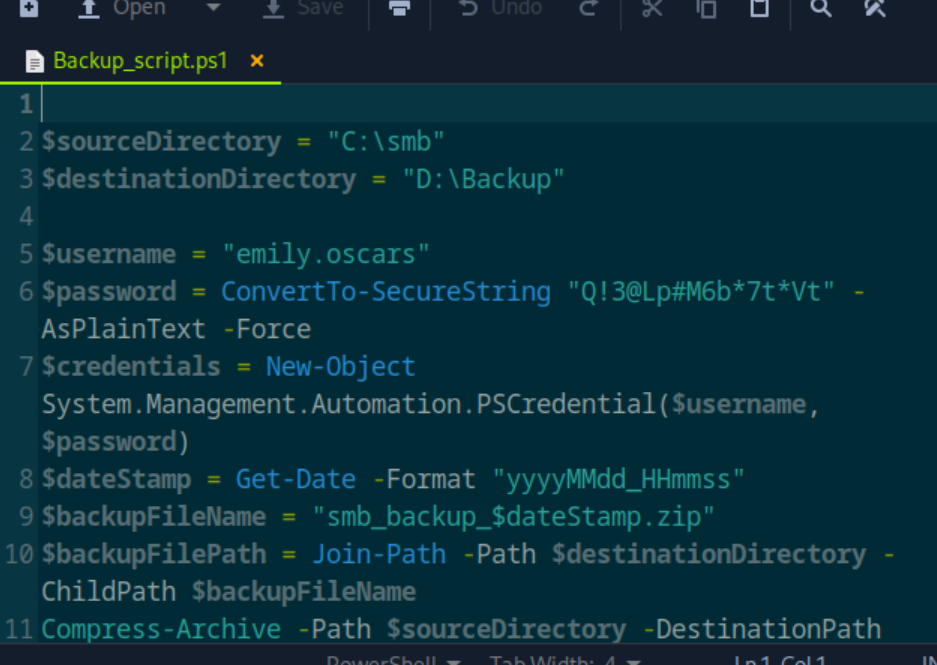Click the Ln 1, Col 1 position indicator
This screenshot has height=665, width=937.
(780, 661)
